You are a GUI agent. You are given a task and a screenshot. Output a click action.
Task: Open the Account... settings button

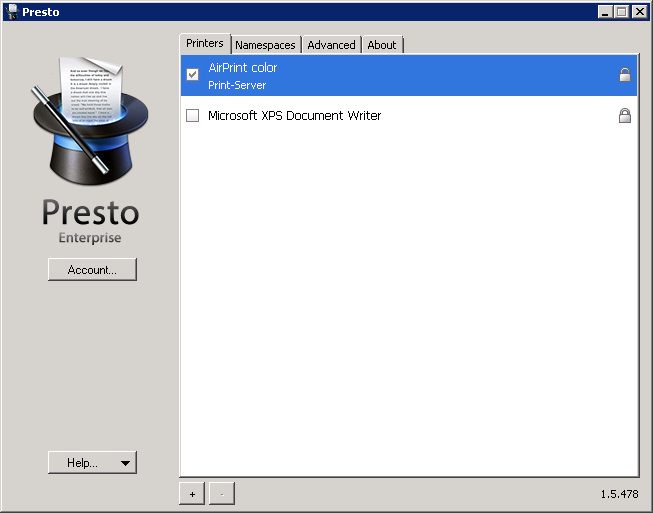pos(92,269)
